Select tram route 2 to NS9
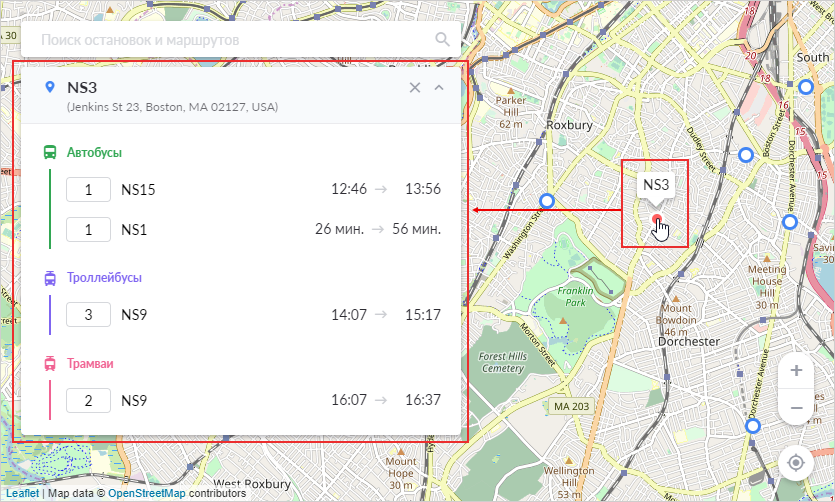 (88, 401)
